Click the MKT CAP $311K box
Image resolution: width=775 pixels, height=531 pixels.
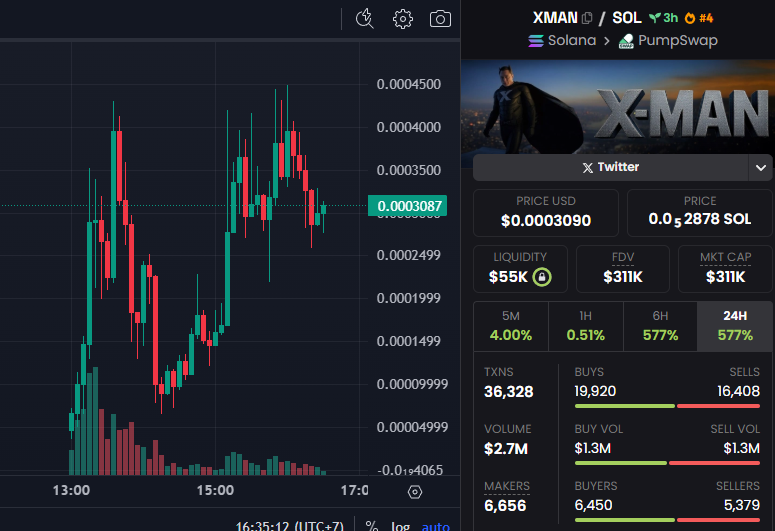coord(725,269)
